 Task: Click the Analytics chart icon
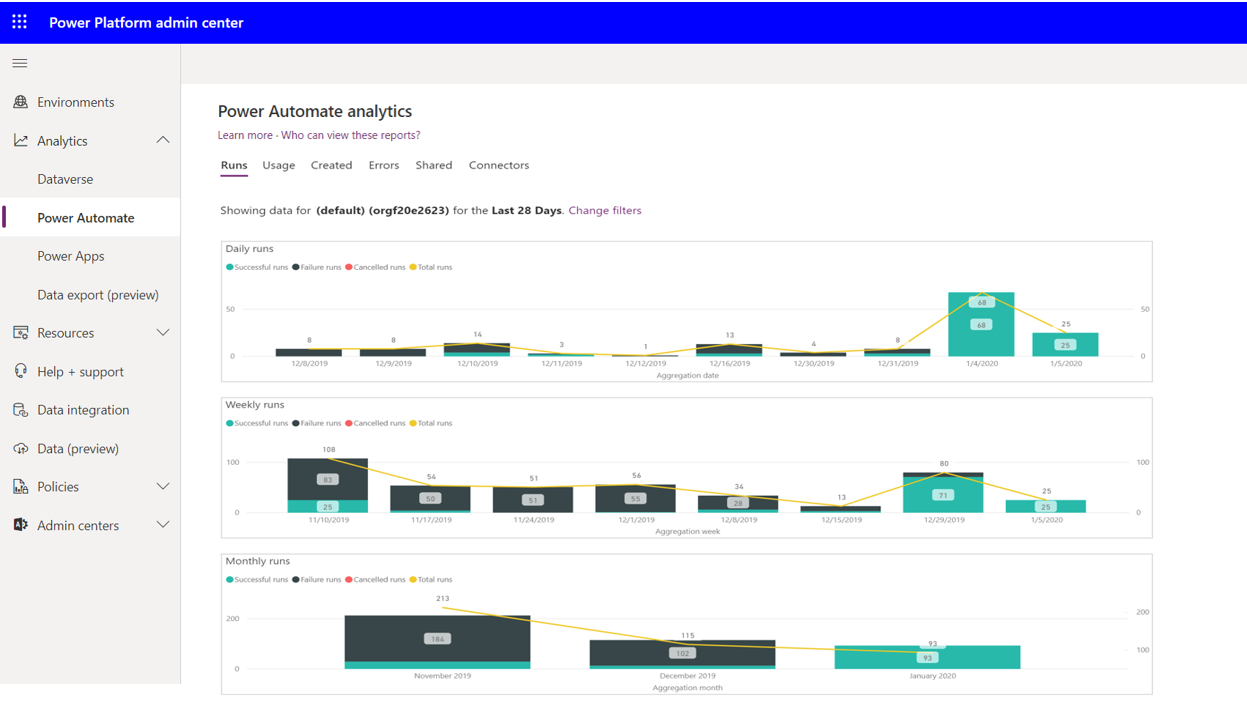point(20,141)
